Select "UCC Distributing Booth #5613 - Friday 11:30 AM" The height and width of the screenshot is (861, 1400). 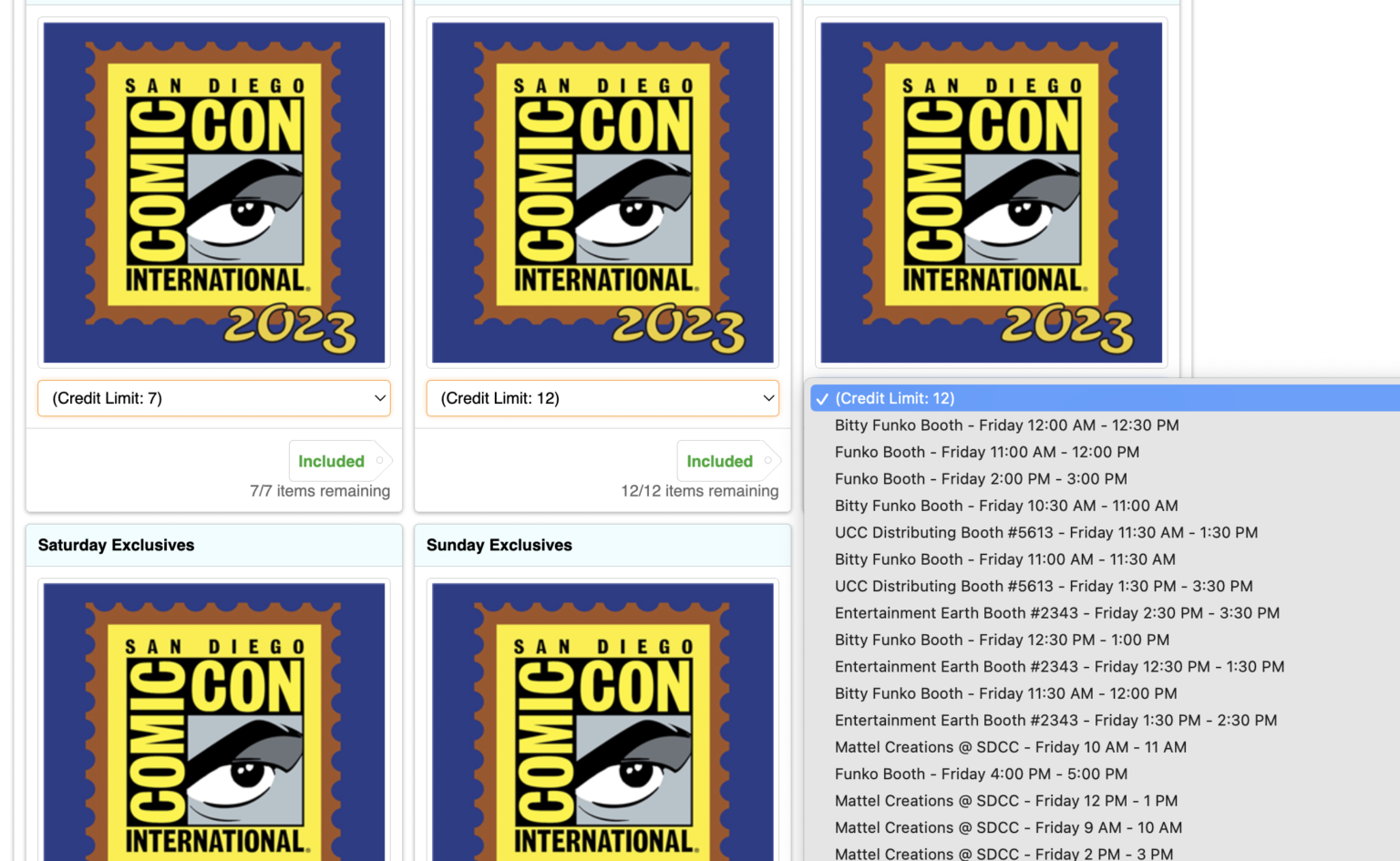point(1046,532)
